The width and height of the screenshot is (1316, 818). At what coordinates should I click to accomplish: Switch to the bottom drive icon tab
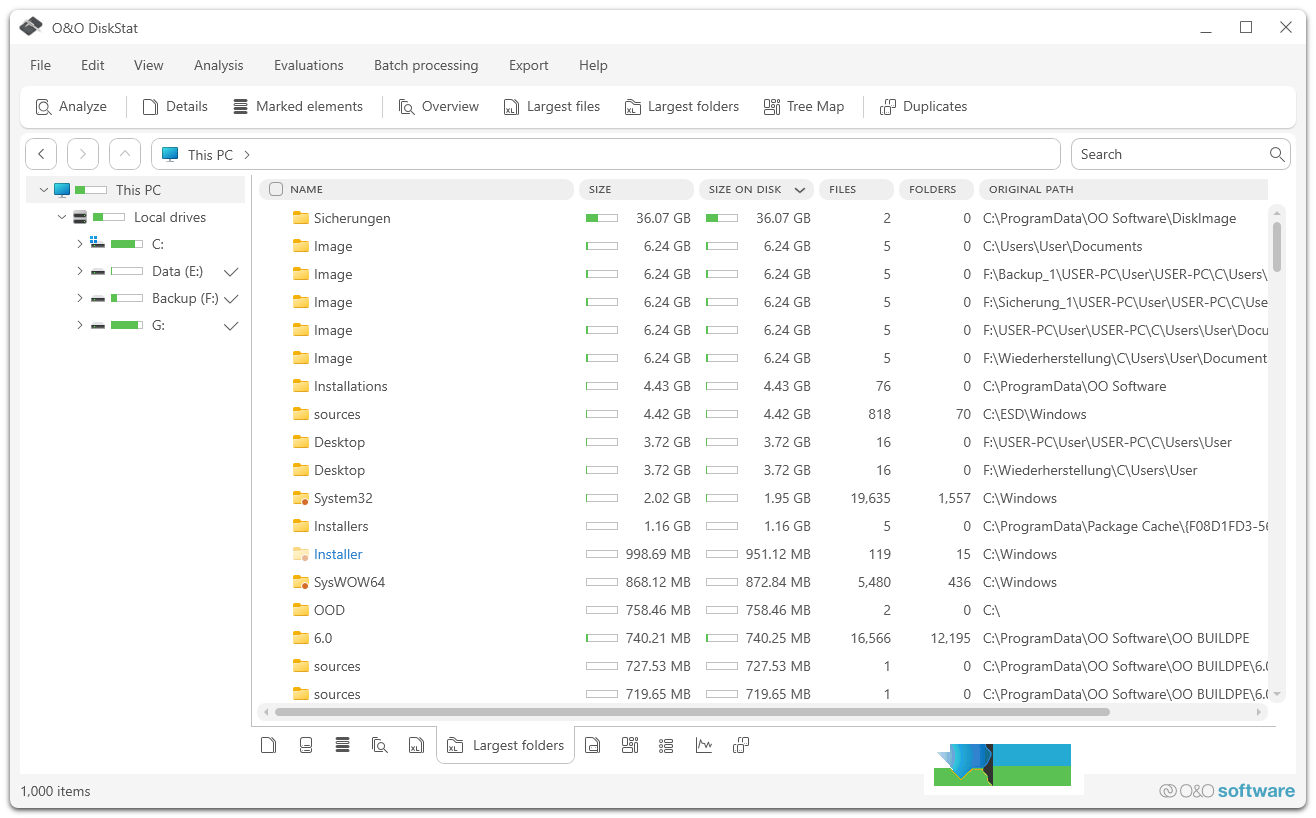[306, 745]
